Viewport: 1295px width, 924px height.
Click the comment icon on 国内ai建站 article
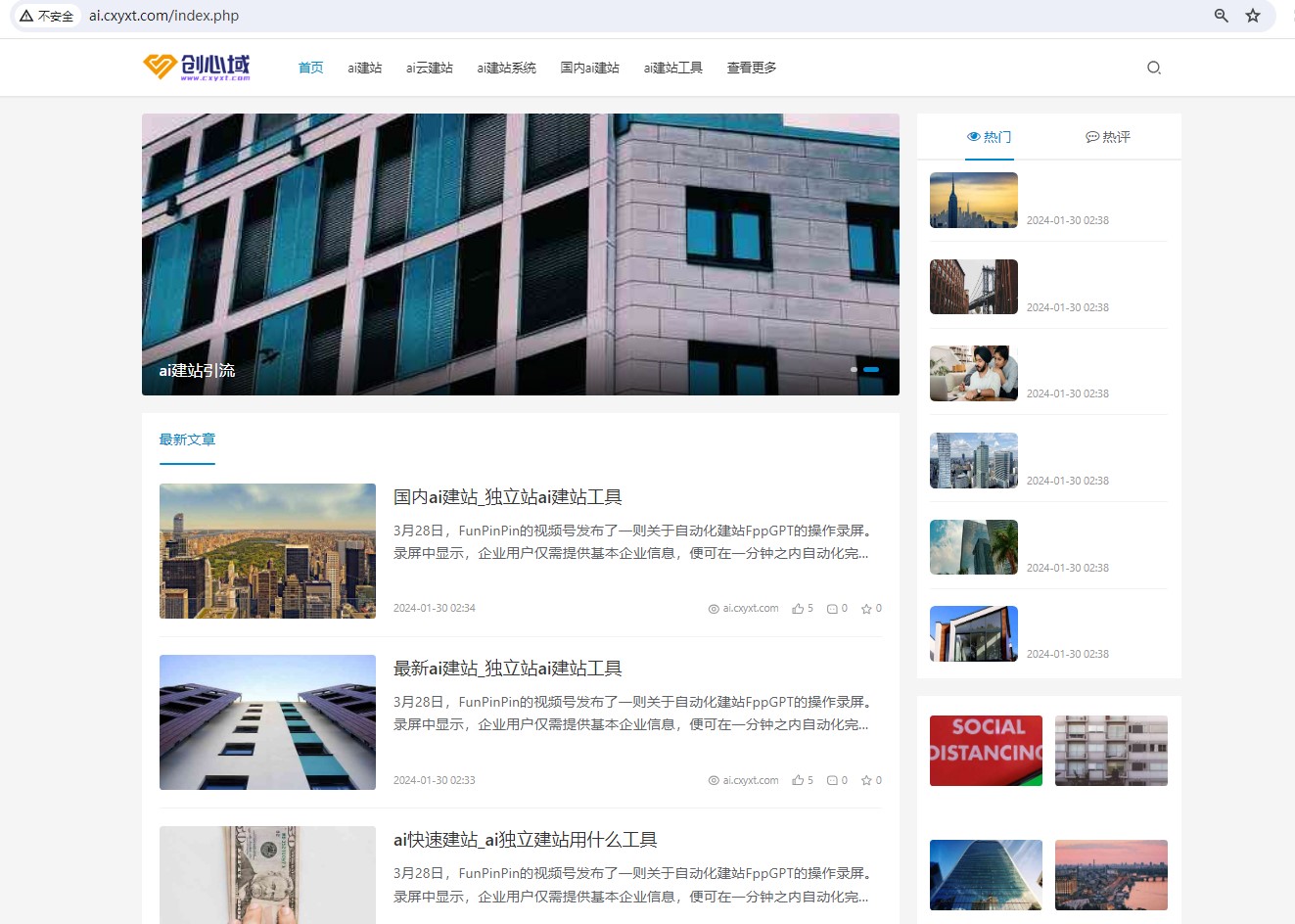(x=832, y=609)
